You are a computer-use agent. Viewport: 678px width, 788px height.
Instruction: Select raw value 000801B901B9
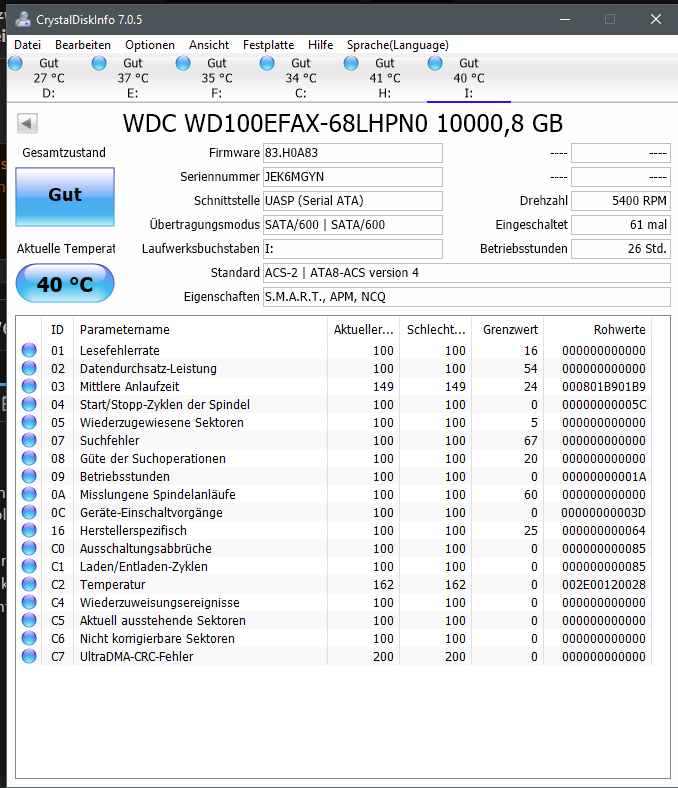pos(604,386)
